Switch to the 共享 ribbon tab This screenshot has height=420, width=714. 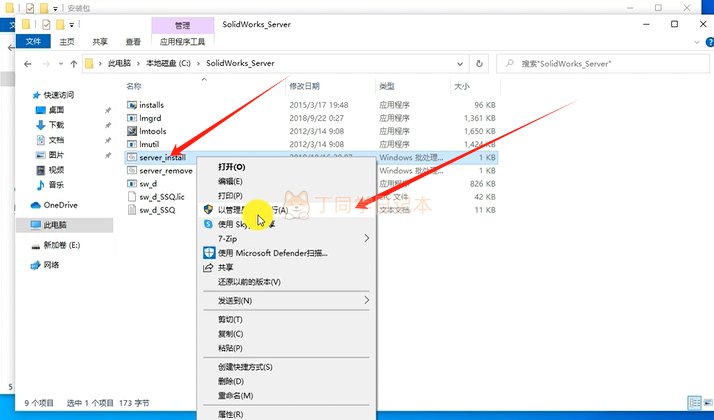point(100,42)
